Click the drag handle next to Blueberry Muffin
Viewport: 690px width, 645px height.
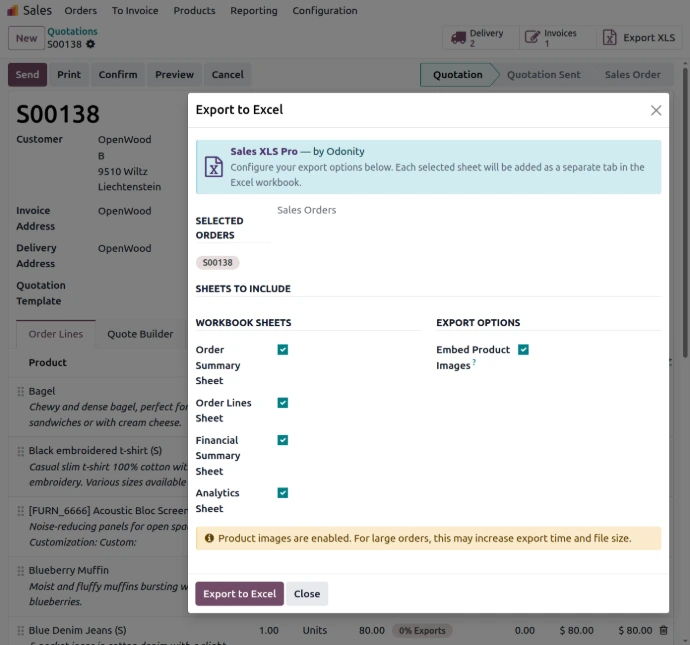pos(20,570)
